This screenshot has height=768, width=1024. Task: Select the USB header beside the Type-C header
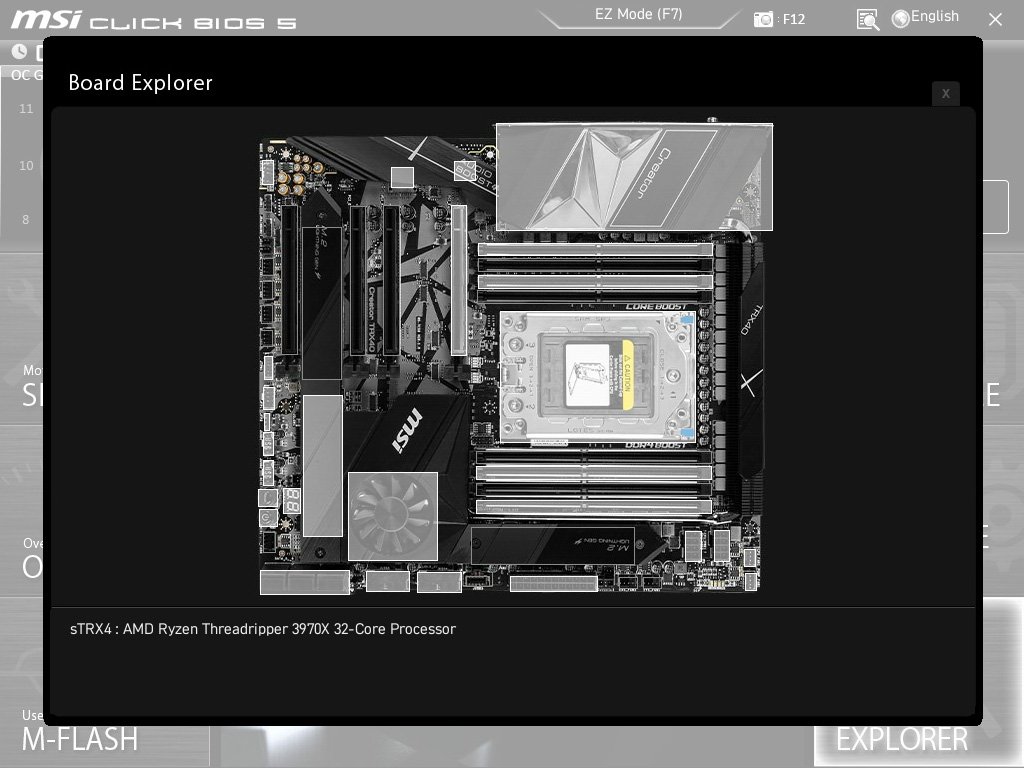point(439,581)
